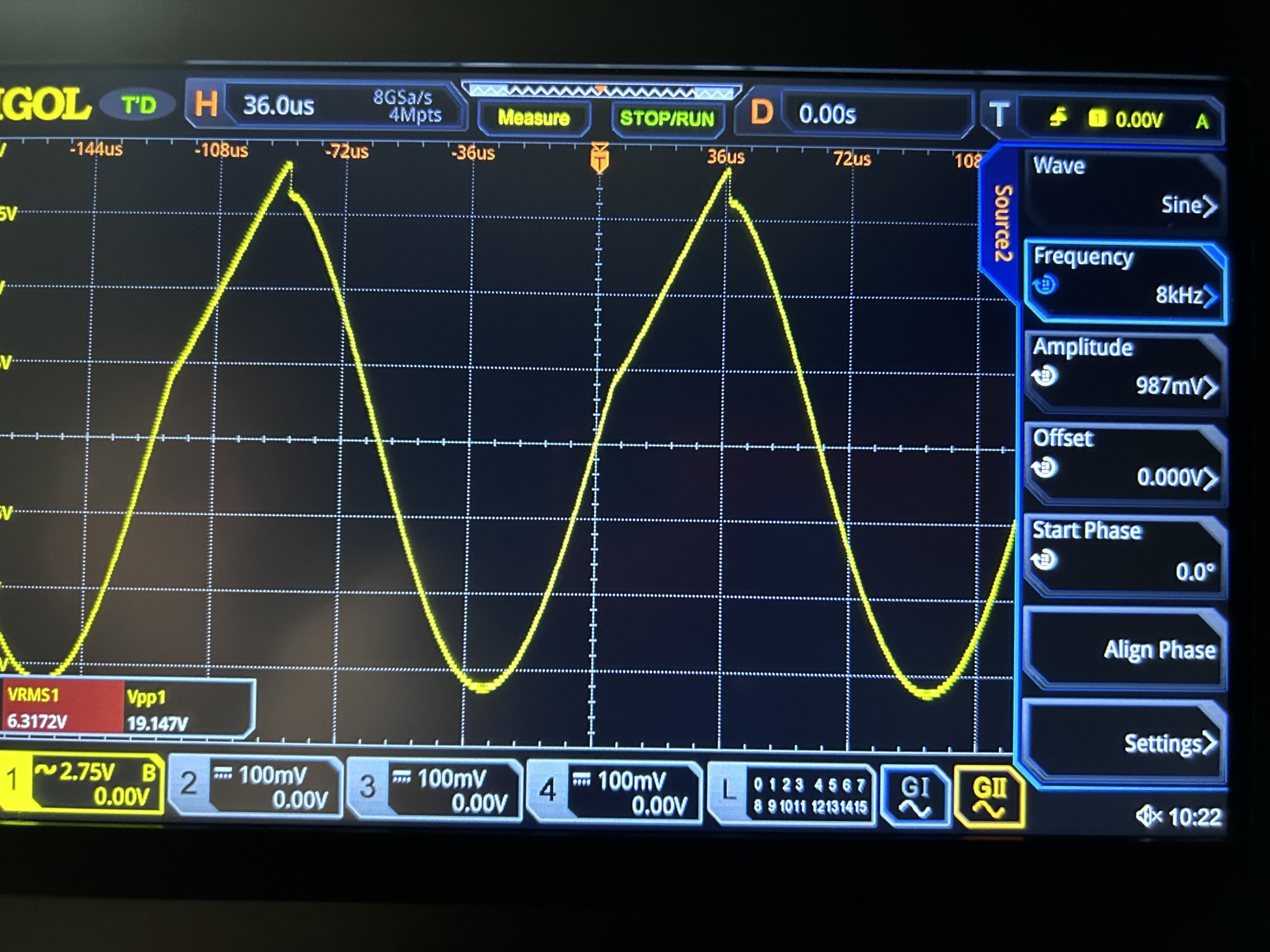
Task: Tap the rising edge trigger icon
Action: (1058, 117)
